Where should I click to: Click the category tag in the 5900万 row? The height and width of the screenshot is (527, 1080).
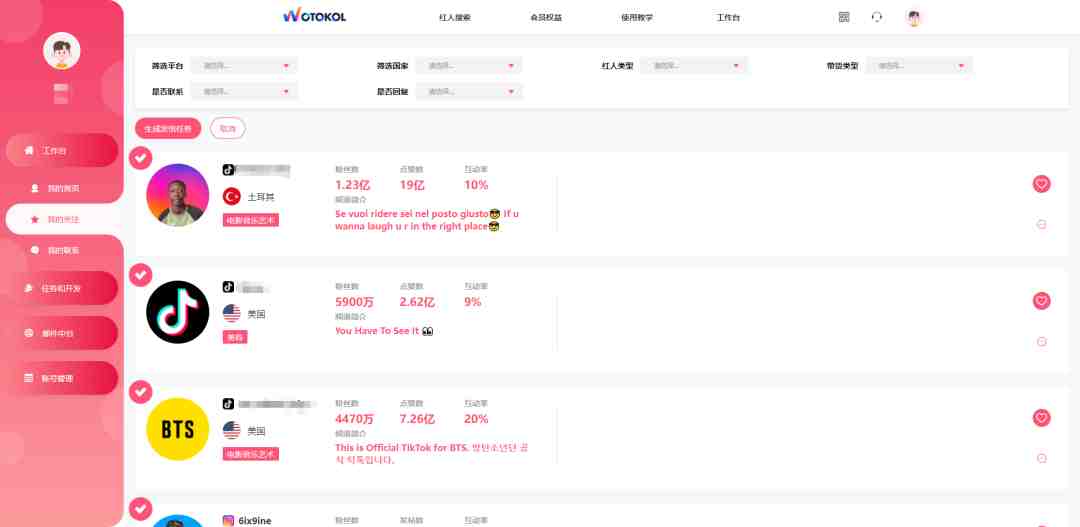(235, 337)
